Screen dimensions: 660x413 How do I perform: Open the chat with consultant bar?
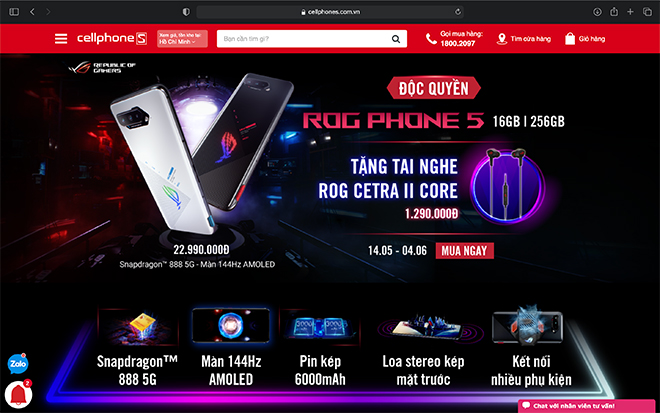pos(587,406)
